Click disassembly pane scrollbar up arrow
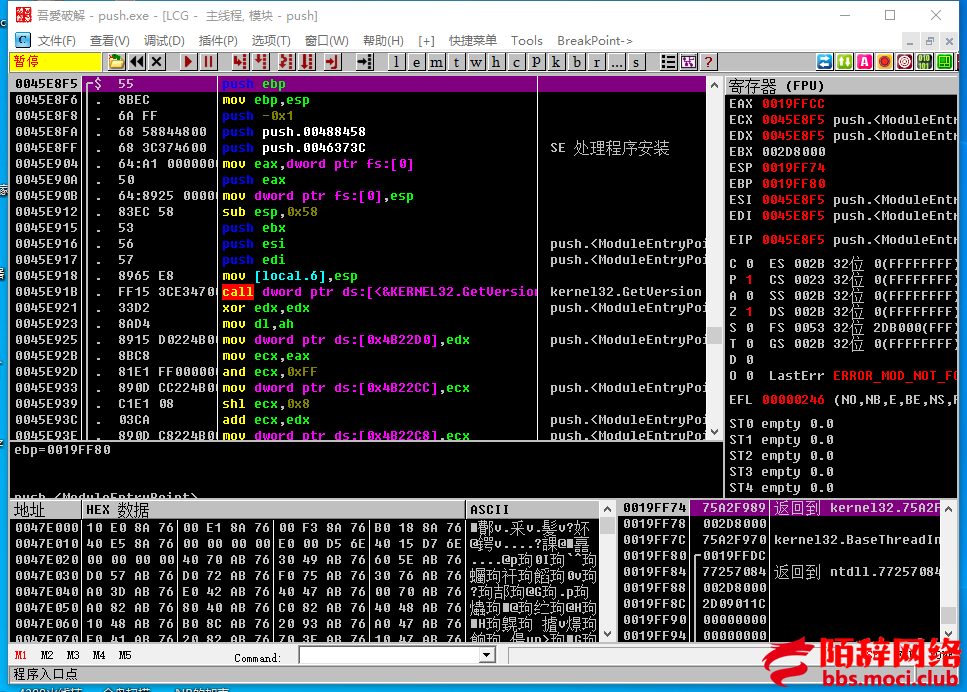Image resolution: width=967 pixels, height=692 pixels. 715,85
